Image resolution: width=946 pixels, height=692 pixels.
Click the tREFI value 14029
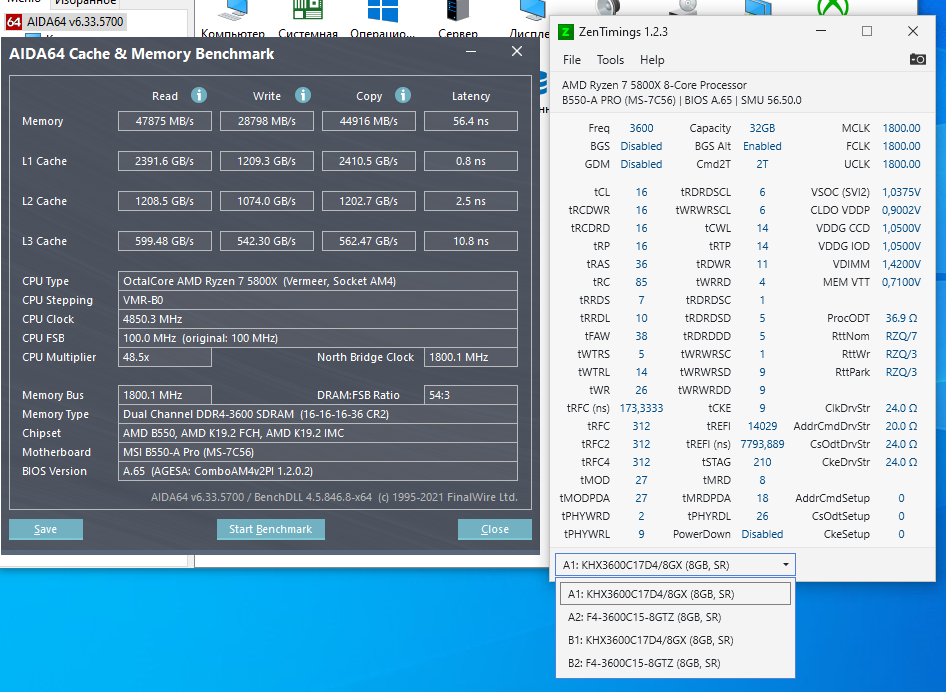point(762,426)
